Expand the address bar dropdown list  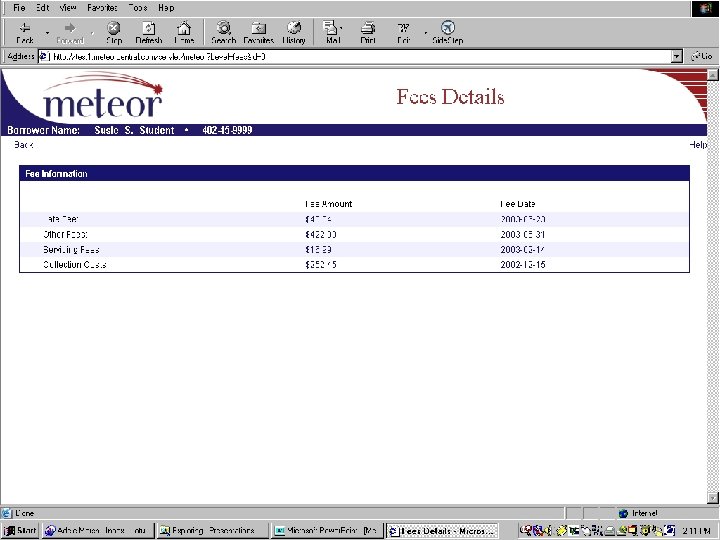pyautogui.click(x=676, y=56)
